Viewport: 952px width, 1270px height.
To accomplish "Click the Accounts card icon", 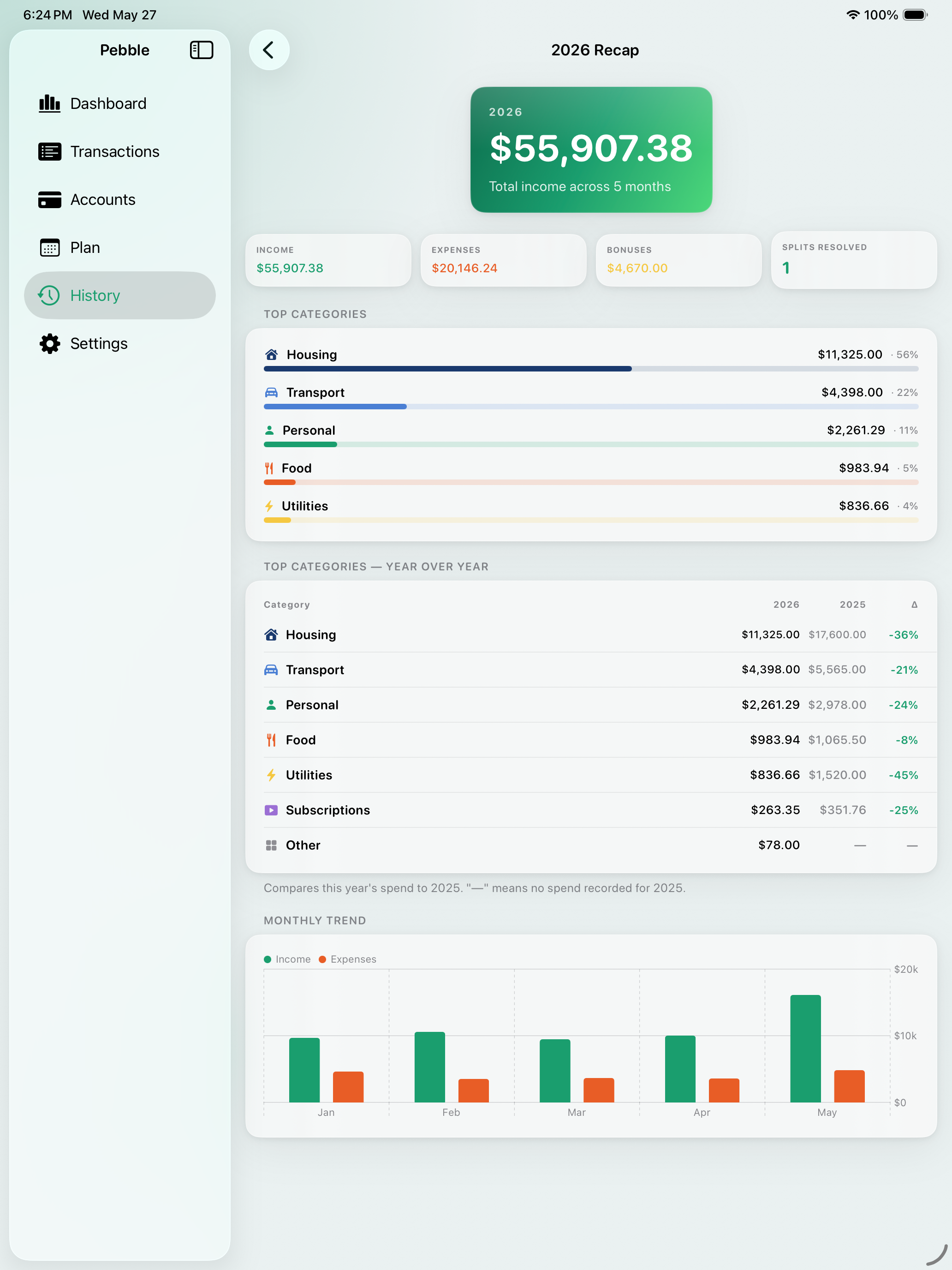I will pyautogui.click(x=49, y=200).
